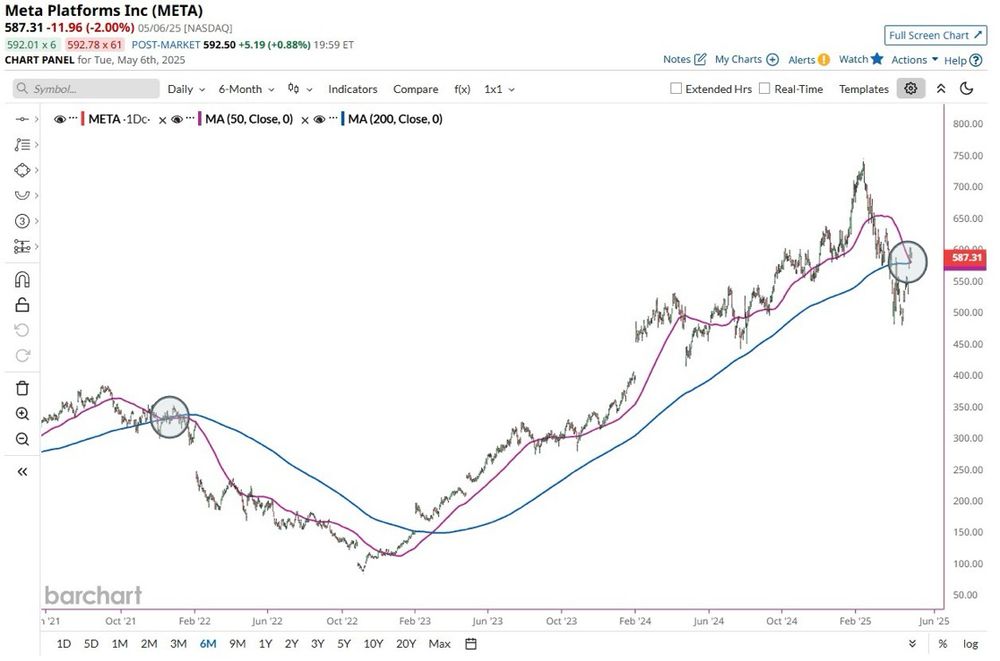Toggle the magnet snap tool

pyautogui.click(x=22, y=279)
